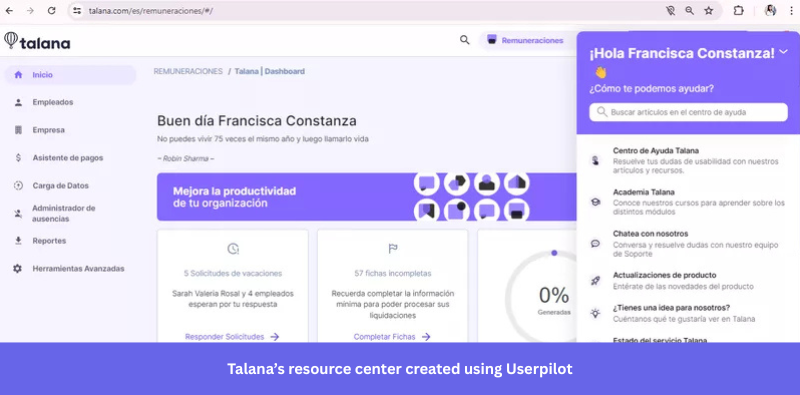
Task: Open the Chrome profile avatar
Action: click(770, 11)
